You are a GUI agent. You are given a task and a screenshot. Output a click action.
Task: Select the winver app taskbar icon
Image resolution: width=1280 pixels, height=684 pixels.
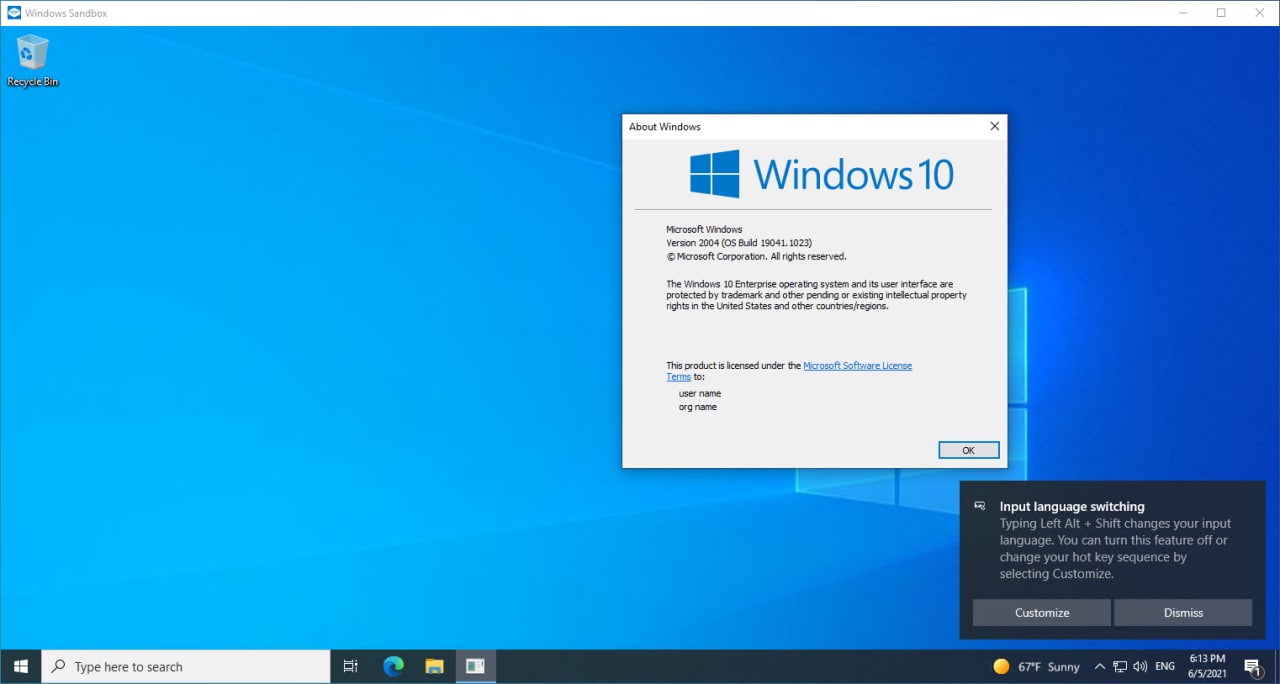click(475, 667)
